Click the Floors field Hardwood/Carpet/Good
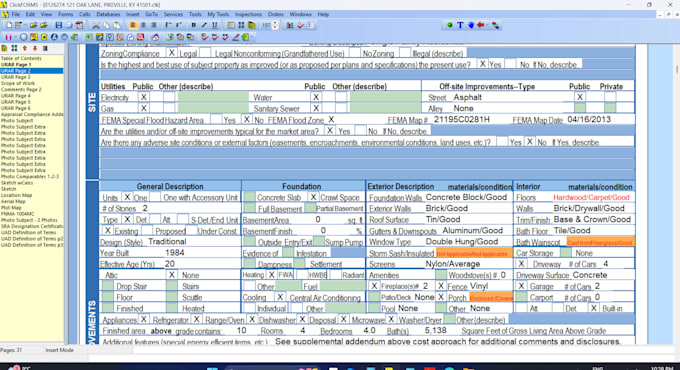Viewport: 680px width, 370px height. [591, 197]
